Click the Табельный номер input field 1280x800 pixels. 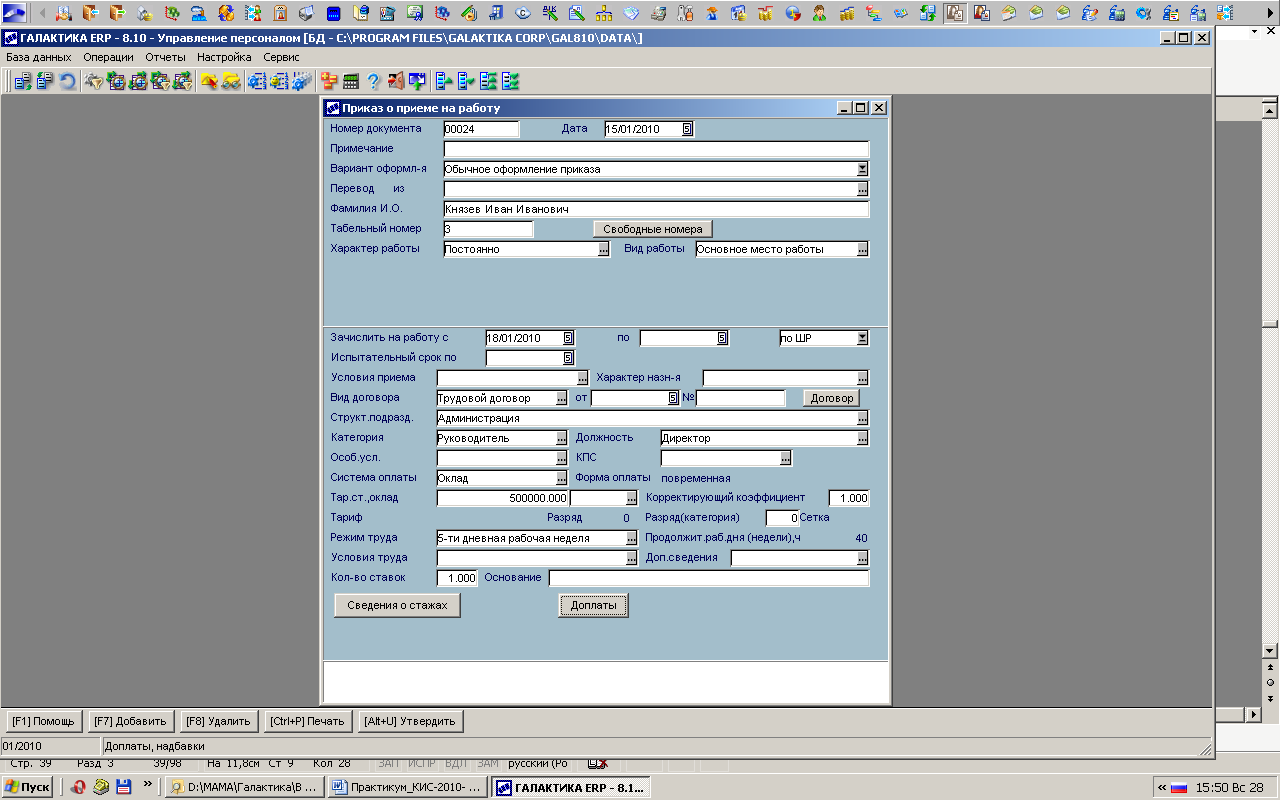pos(488,229)
